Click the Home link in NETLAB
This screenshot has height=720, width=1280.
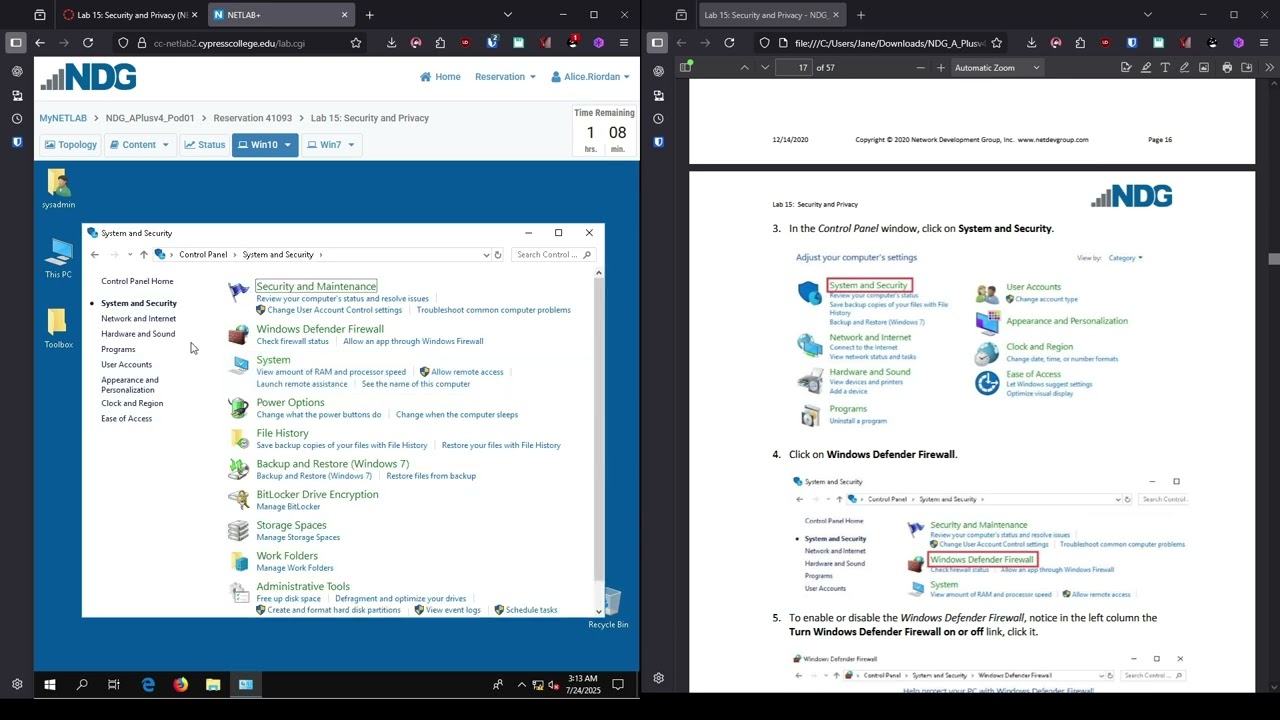coord(440,77)
